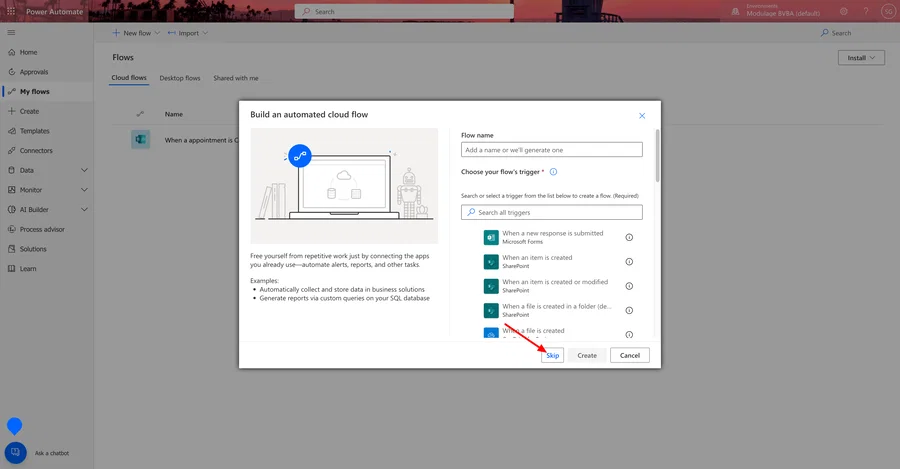The width and height of the screenshot is (900, 469).
Task: Show info for When a new response is submitted
Action: (x=629, y=238)
